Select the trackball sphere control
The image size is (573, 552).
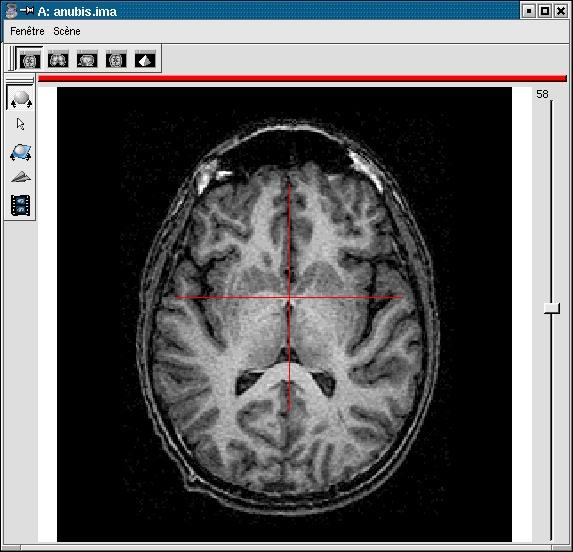tap(21, 99)
